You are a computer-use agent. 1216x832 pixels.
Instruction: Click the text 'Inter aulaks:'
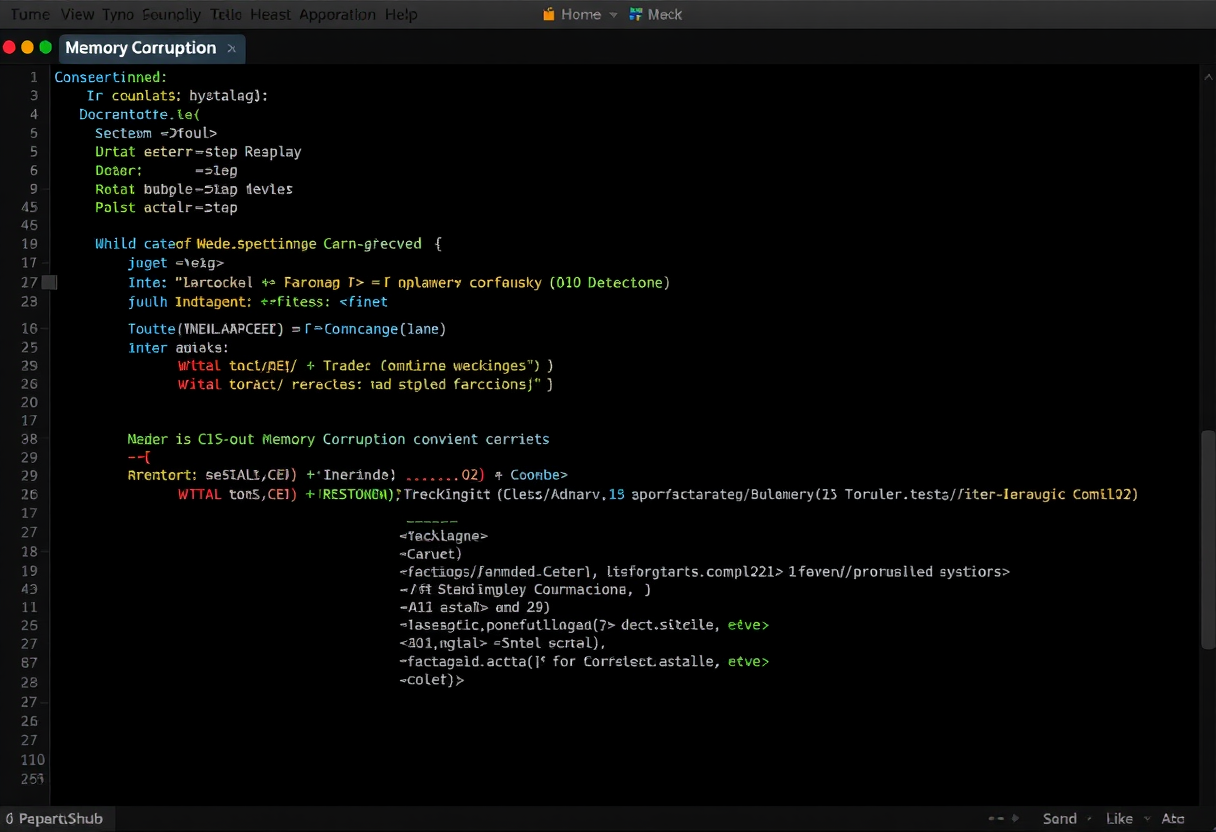(178, 348)
